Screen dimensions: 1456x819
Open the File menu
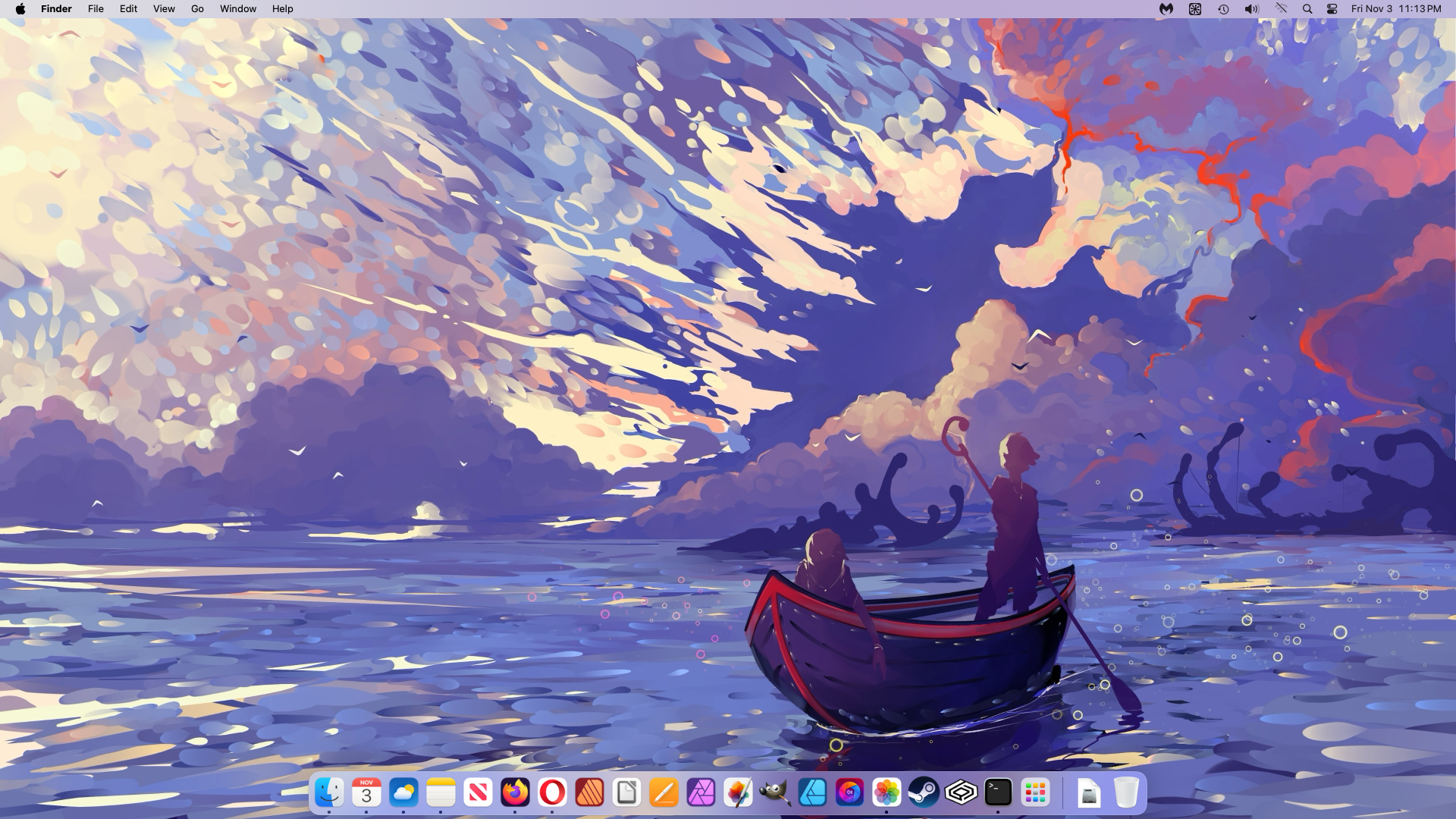[x=96, y=9]
